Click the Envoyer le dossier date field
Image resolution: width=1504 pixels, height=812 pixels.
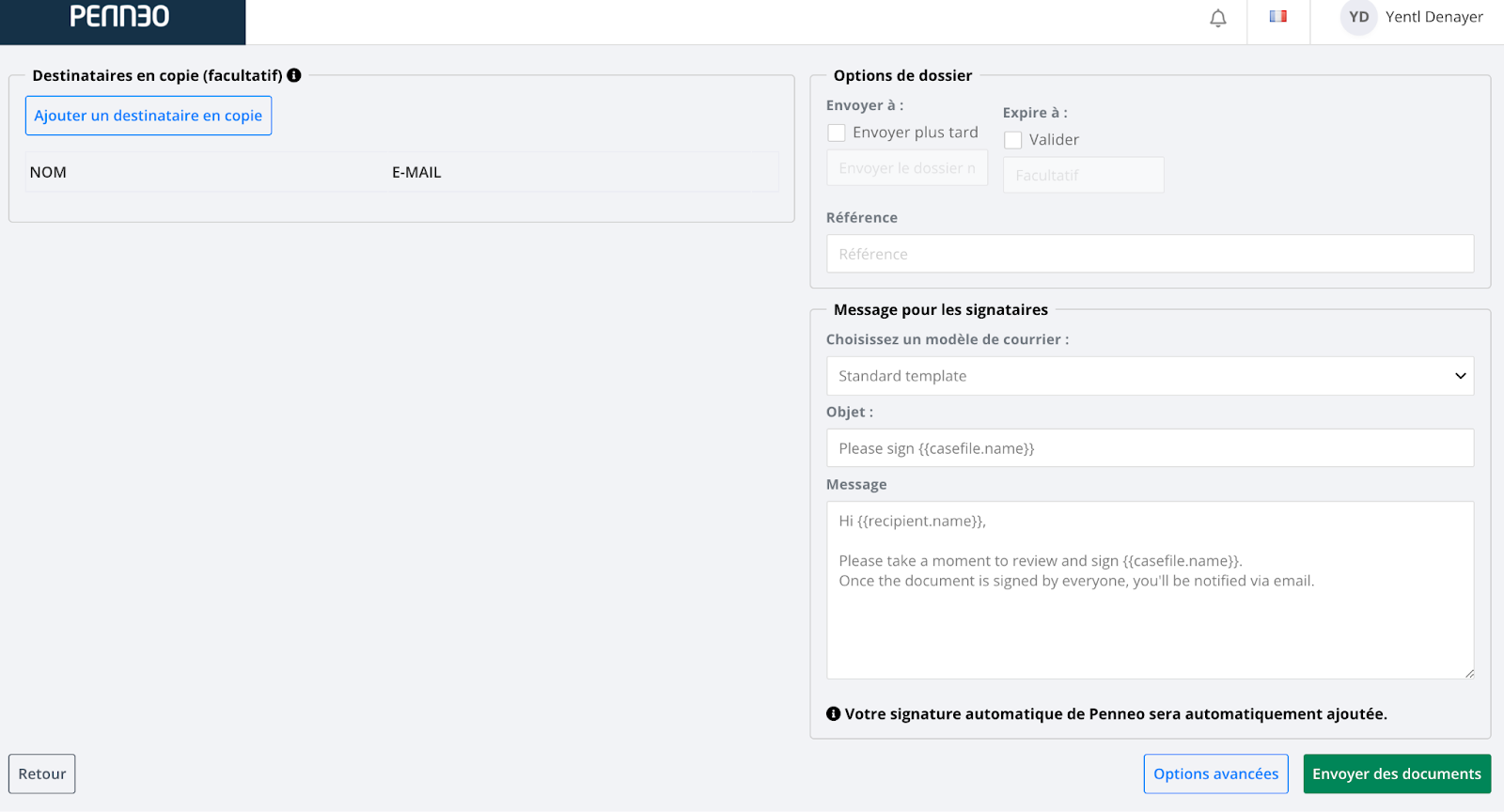point(907,168)
